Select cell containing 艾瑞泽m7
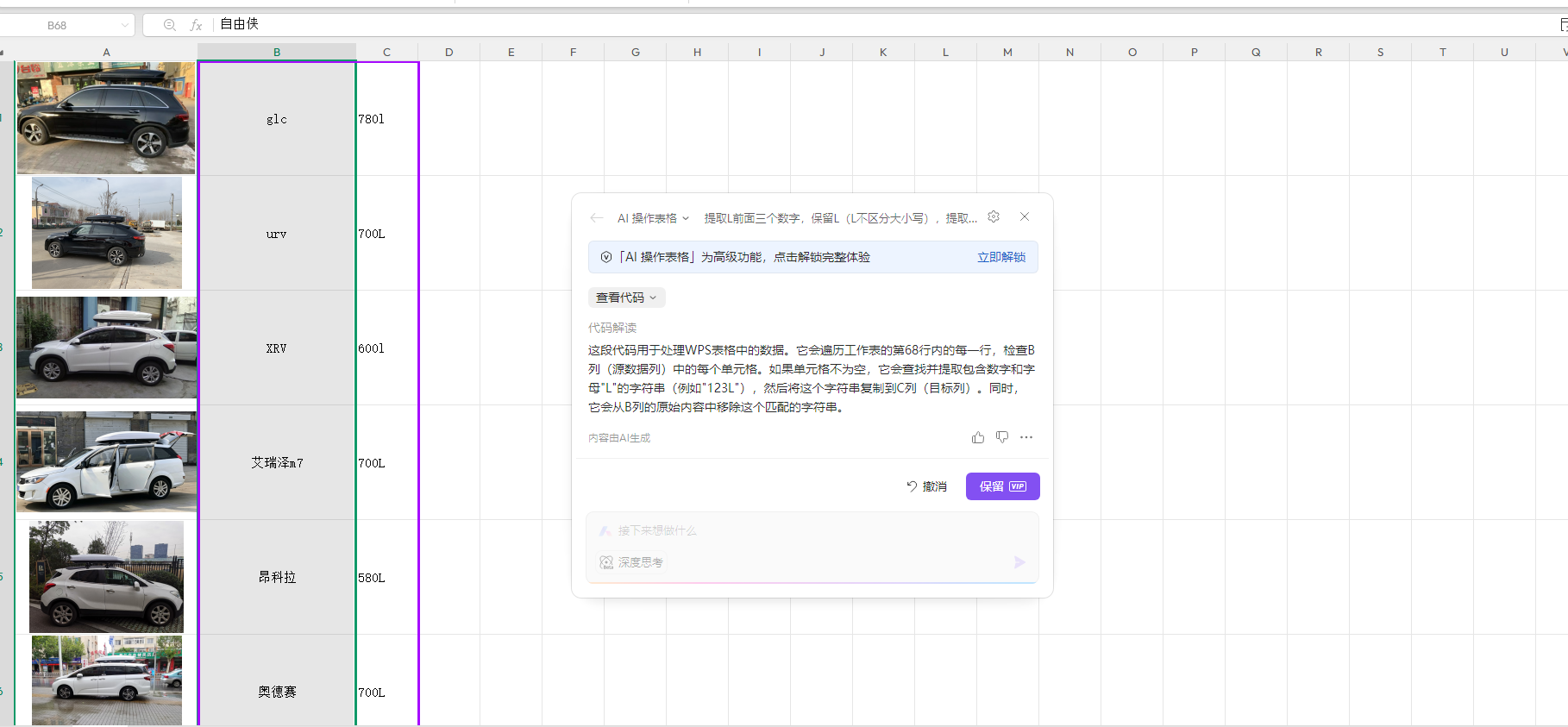Image resolution: width=1568 pixels, height=727 pixels. pyautogui.click(x=277, y=463)
